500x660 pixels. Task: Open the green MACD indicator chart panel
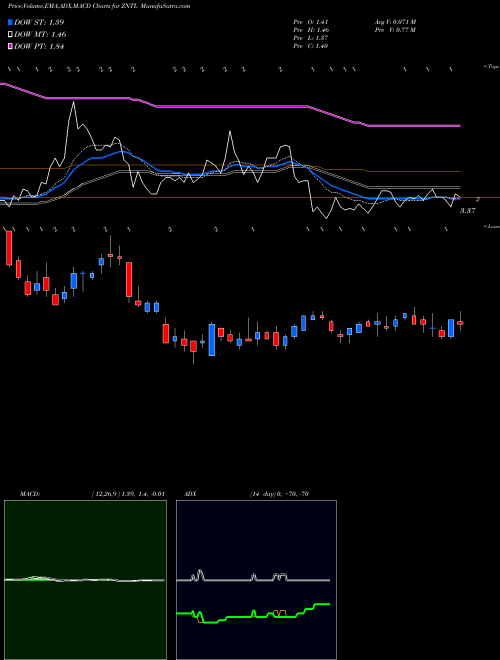(x=85, y=580)
